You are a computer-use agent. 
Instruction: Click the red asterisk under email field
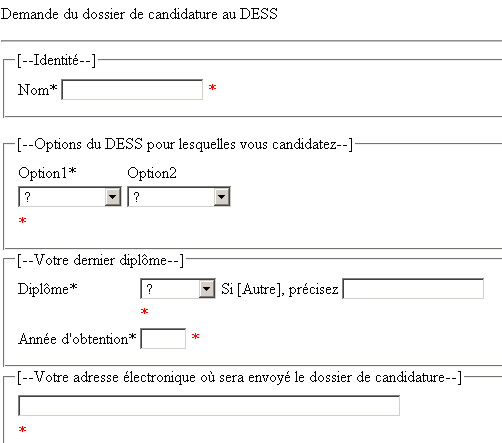coord(22,429)
